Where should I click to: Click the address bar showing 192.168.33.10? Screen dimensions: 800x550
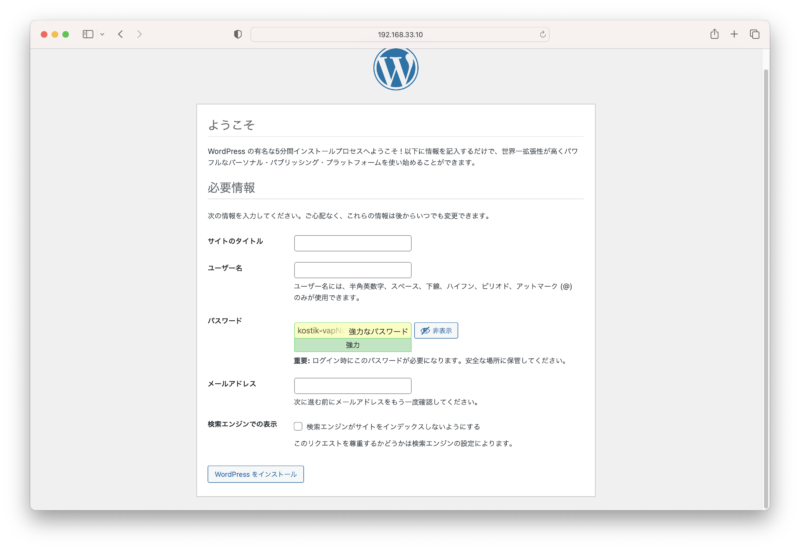pos(400,34)
